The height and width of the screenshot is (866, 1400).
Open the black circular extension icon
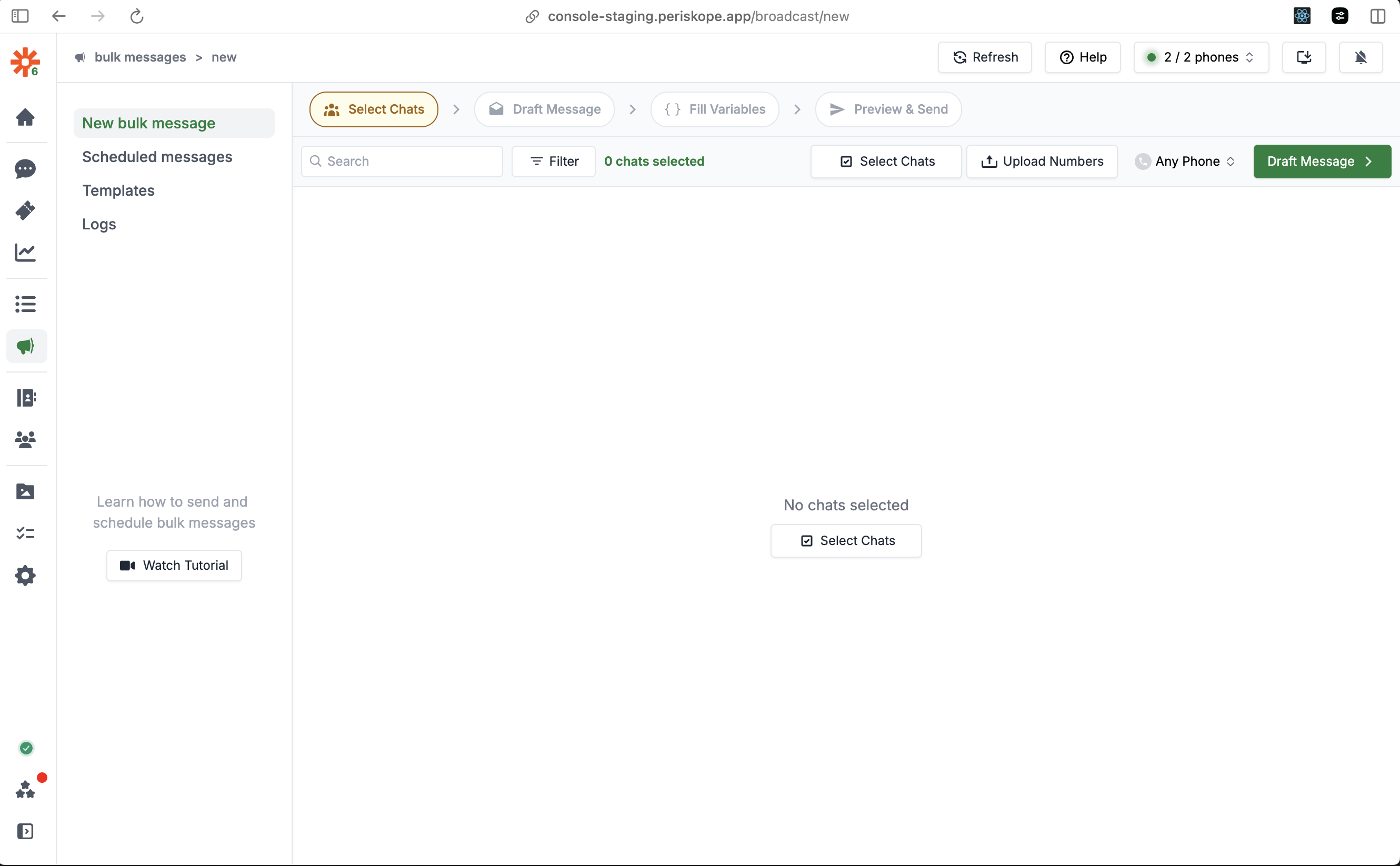click(1340, 16)
